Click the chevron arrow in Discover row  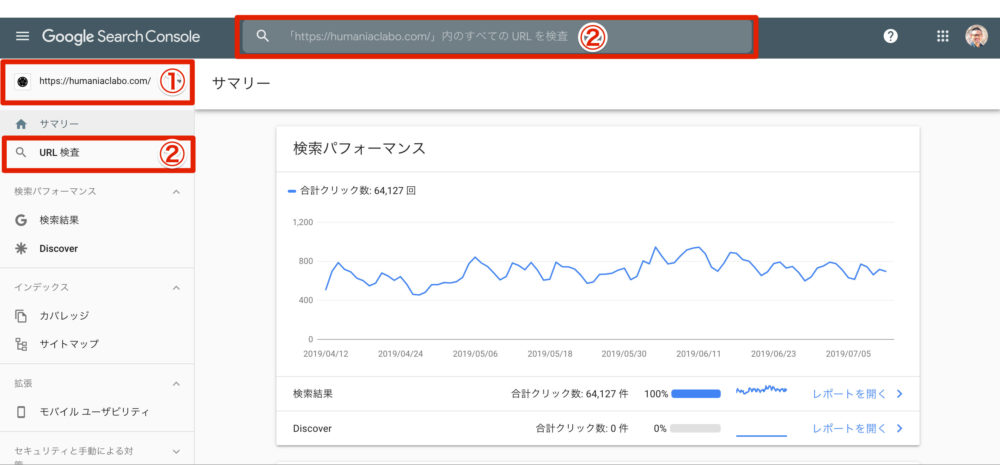[x=899, y=429]
